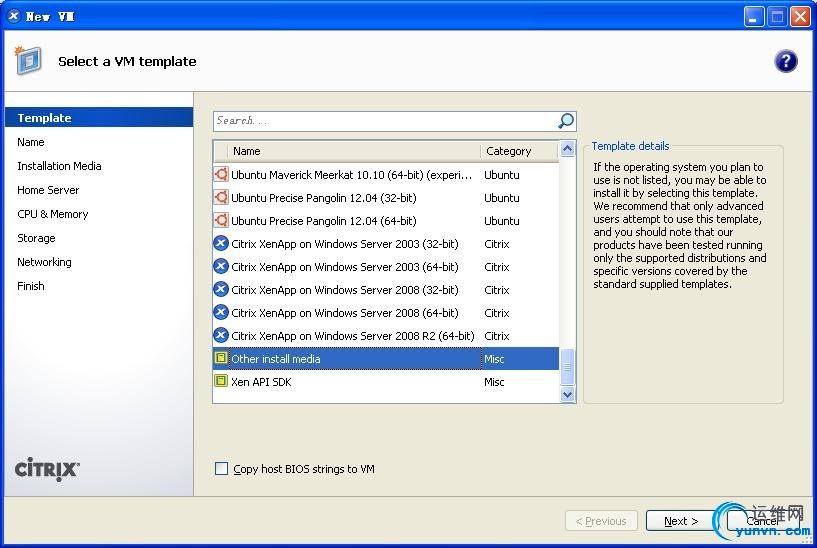Click the help question mark icon
Viewport: 817px width, 548px height.
[785, 61]
